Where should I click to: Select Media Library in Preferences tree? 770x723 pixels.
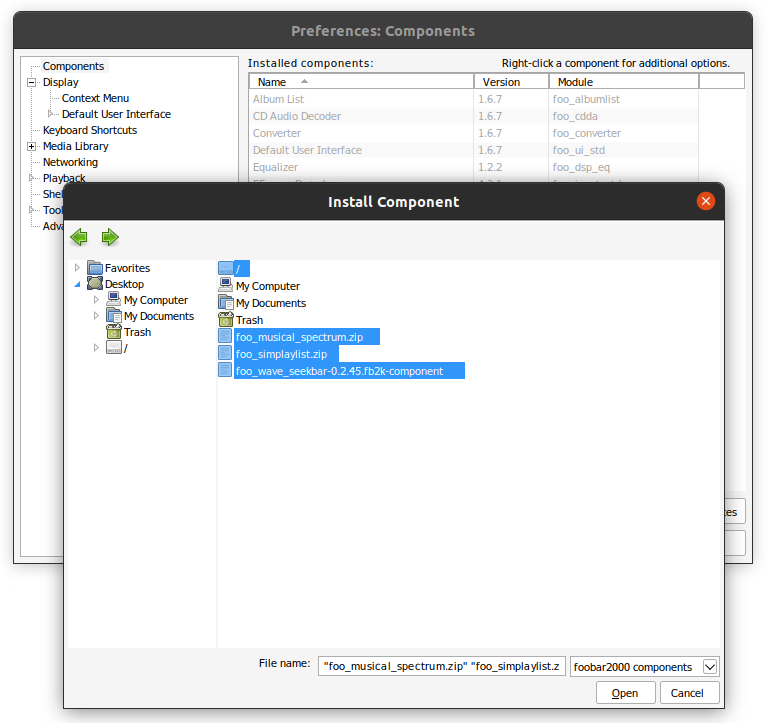(x=76, y=146)
